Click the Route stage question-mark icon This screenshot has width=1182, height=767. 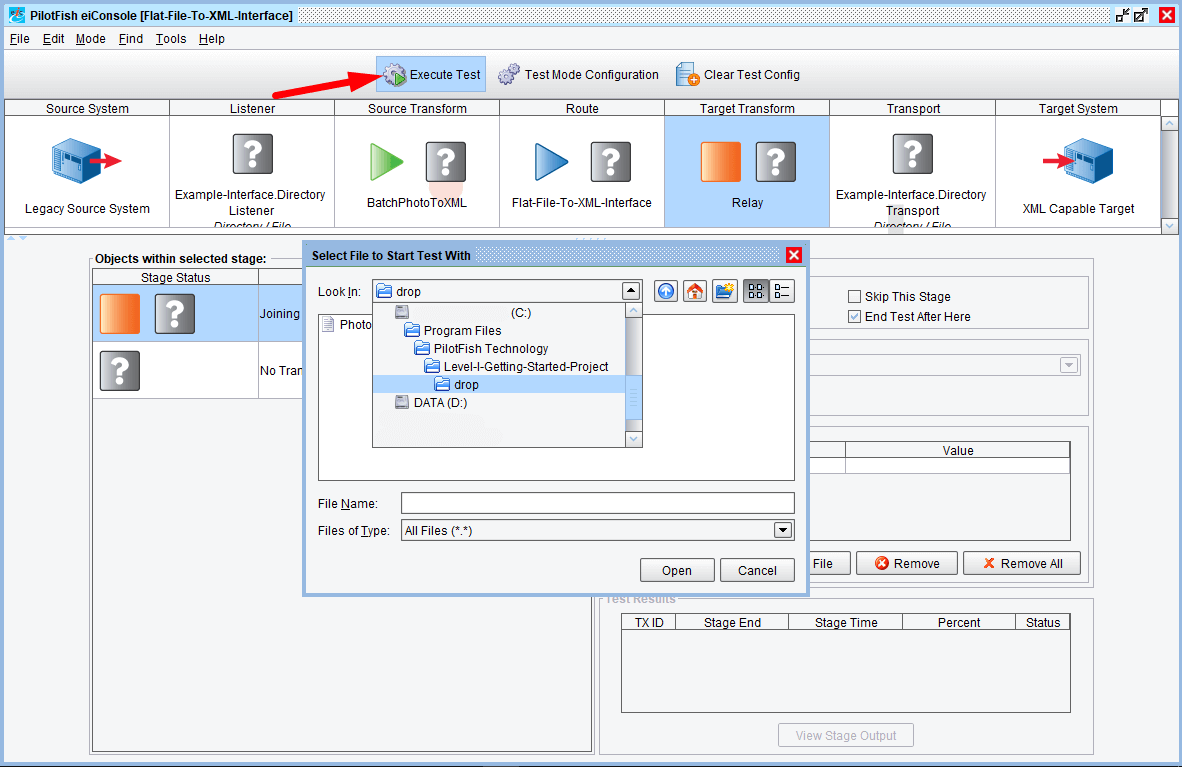click(611, 161)
